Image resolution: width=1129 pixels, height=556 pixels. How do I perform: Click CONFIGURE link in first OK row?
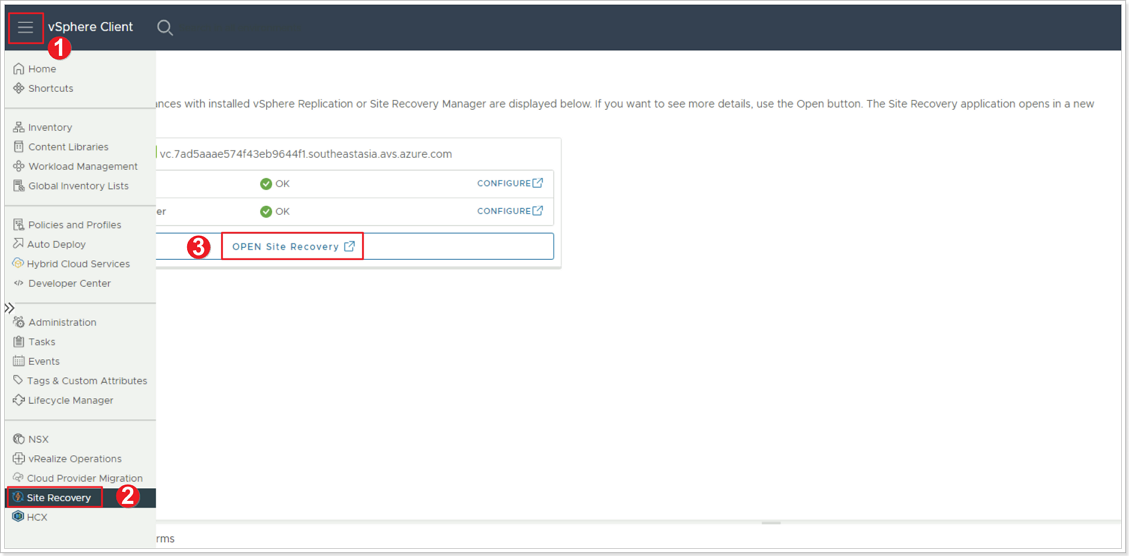tap(510, 183)
